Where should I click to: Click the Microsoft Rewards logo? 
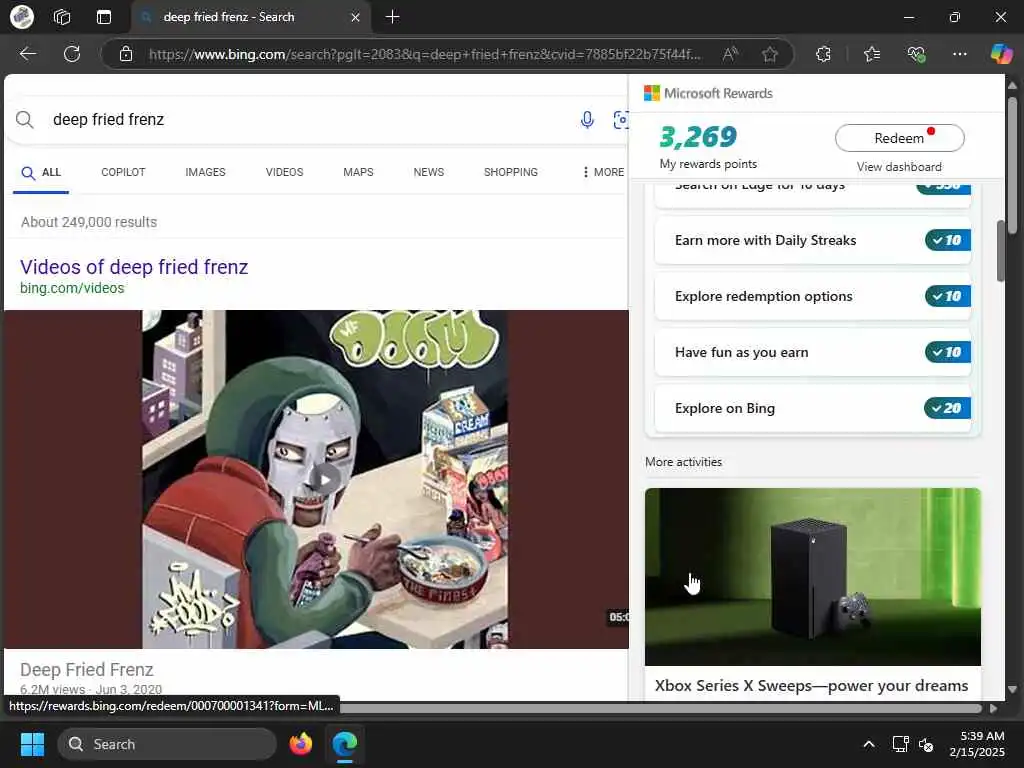708,93
